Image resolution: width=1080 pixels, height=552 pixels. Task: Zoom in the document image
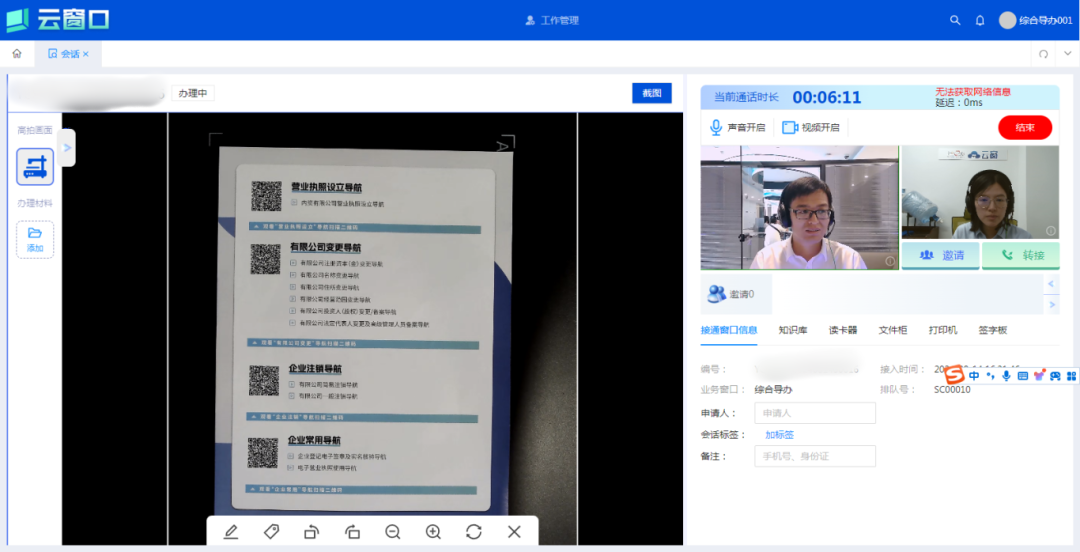click(433, 531)
